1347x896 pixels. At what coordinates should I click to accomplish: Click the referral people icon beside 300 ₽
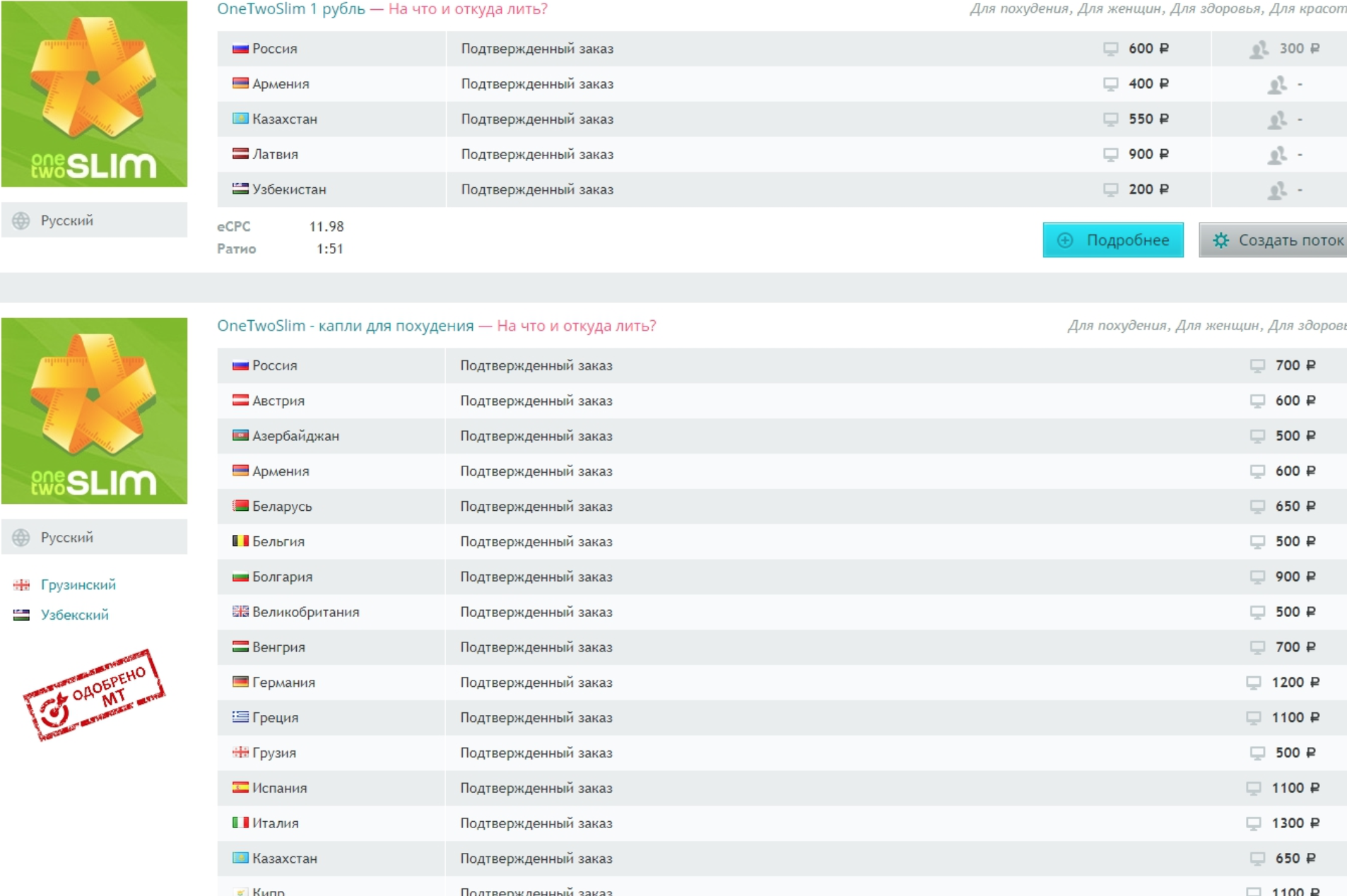pyautogui.click(x=1259, y=49)
